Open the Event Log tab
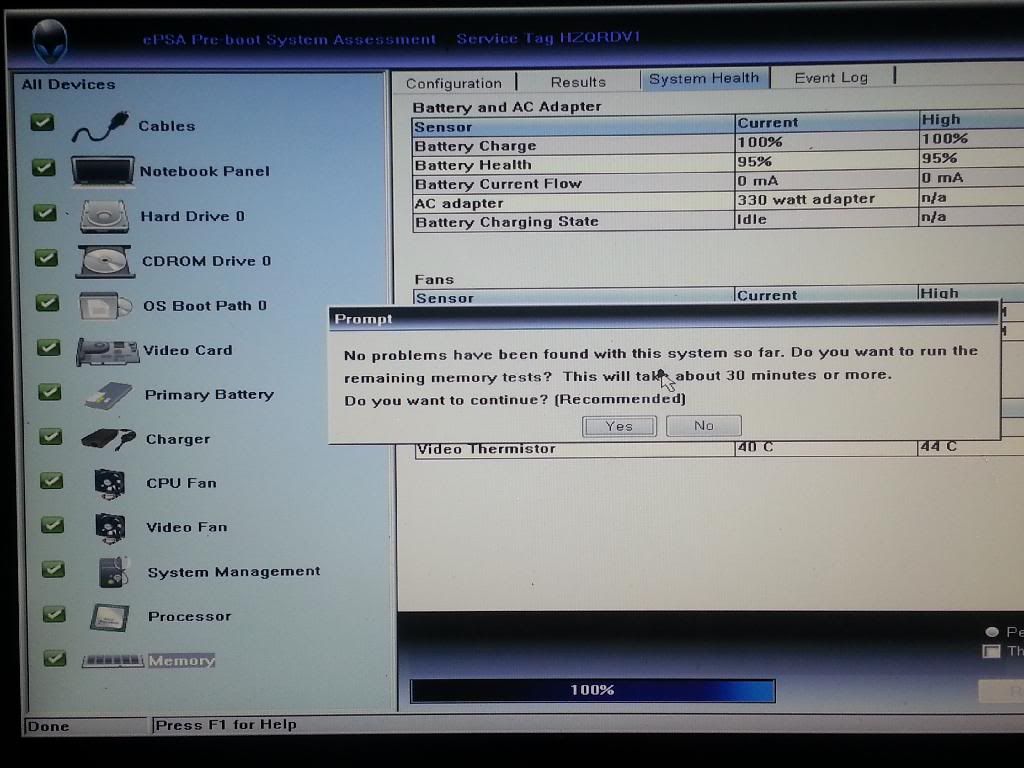Image resolution: width=1024 pixels, height=768 pixels. click(831, 78)
